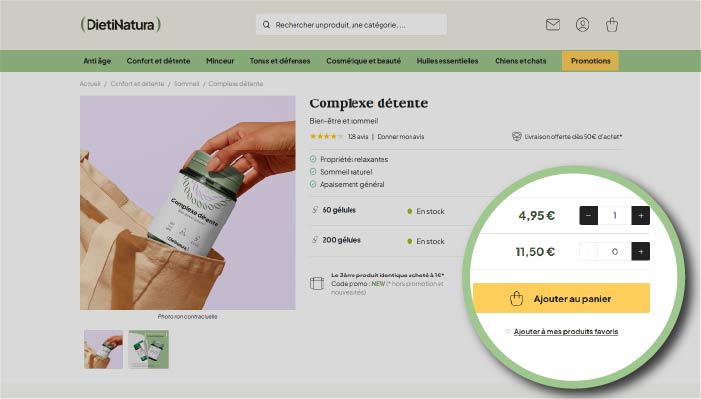This screenshot has width=701, height=399.
Task: Increase quantity for the 4,95 € option
Action: [640, 216]
